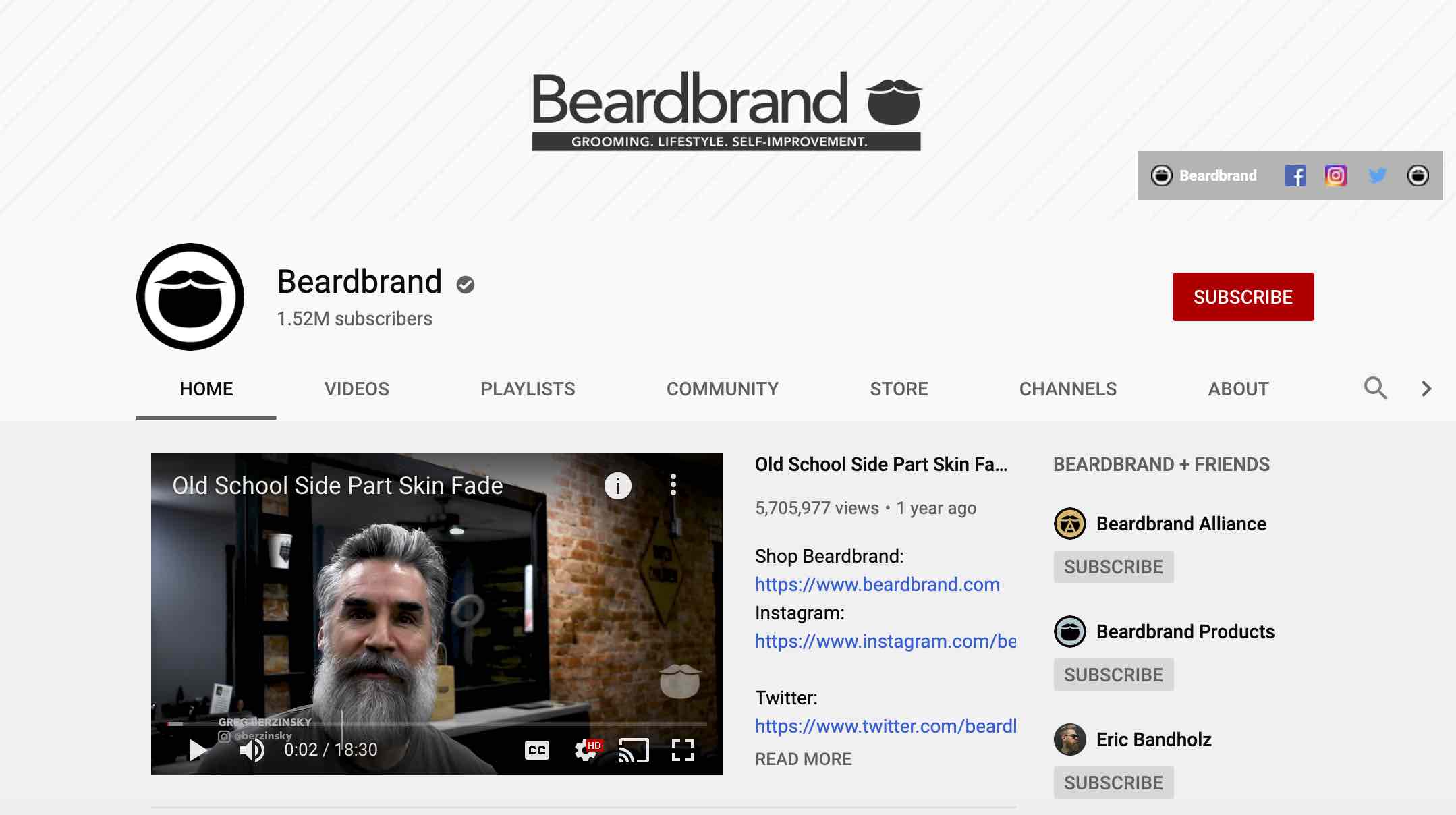The width and height of the screenshot is (1456, 815).
Task: Open the Twitter link in the banner
Action: pos(1377,175)
